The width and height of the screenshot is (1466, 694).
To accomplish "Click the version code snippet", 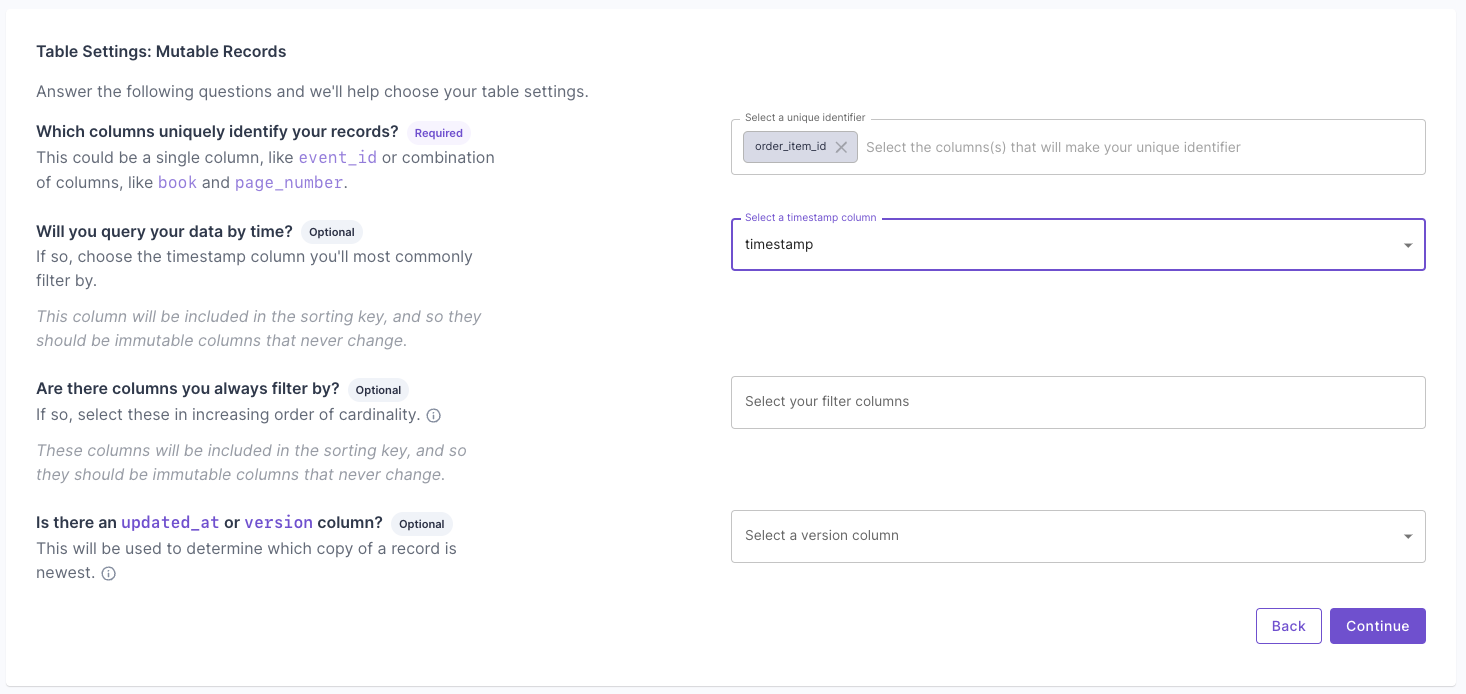I will pyautogui.click(x=278, y=521).
